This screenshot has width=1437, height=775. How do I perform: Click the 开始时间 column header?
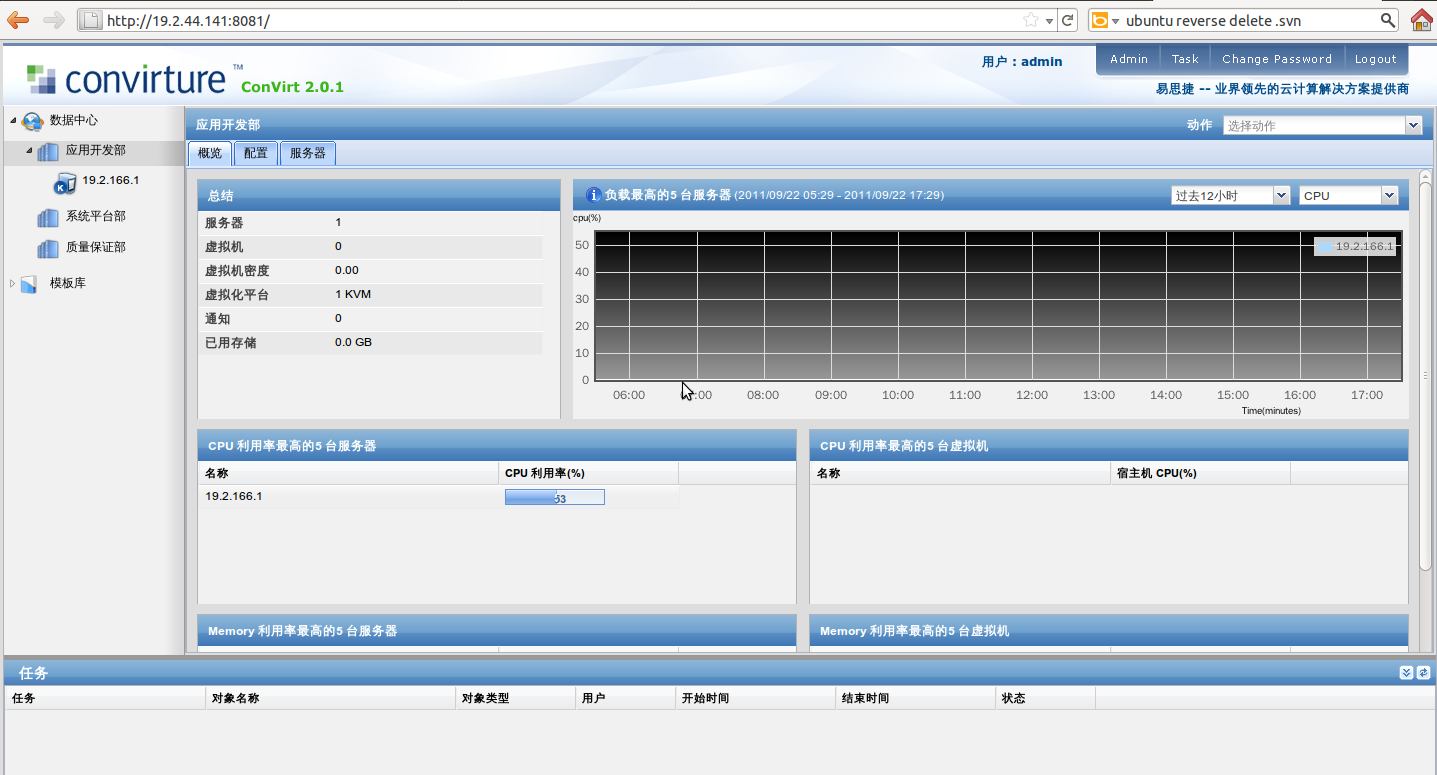(755, 698)
